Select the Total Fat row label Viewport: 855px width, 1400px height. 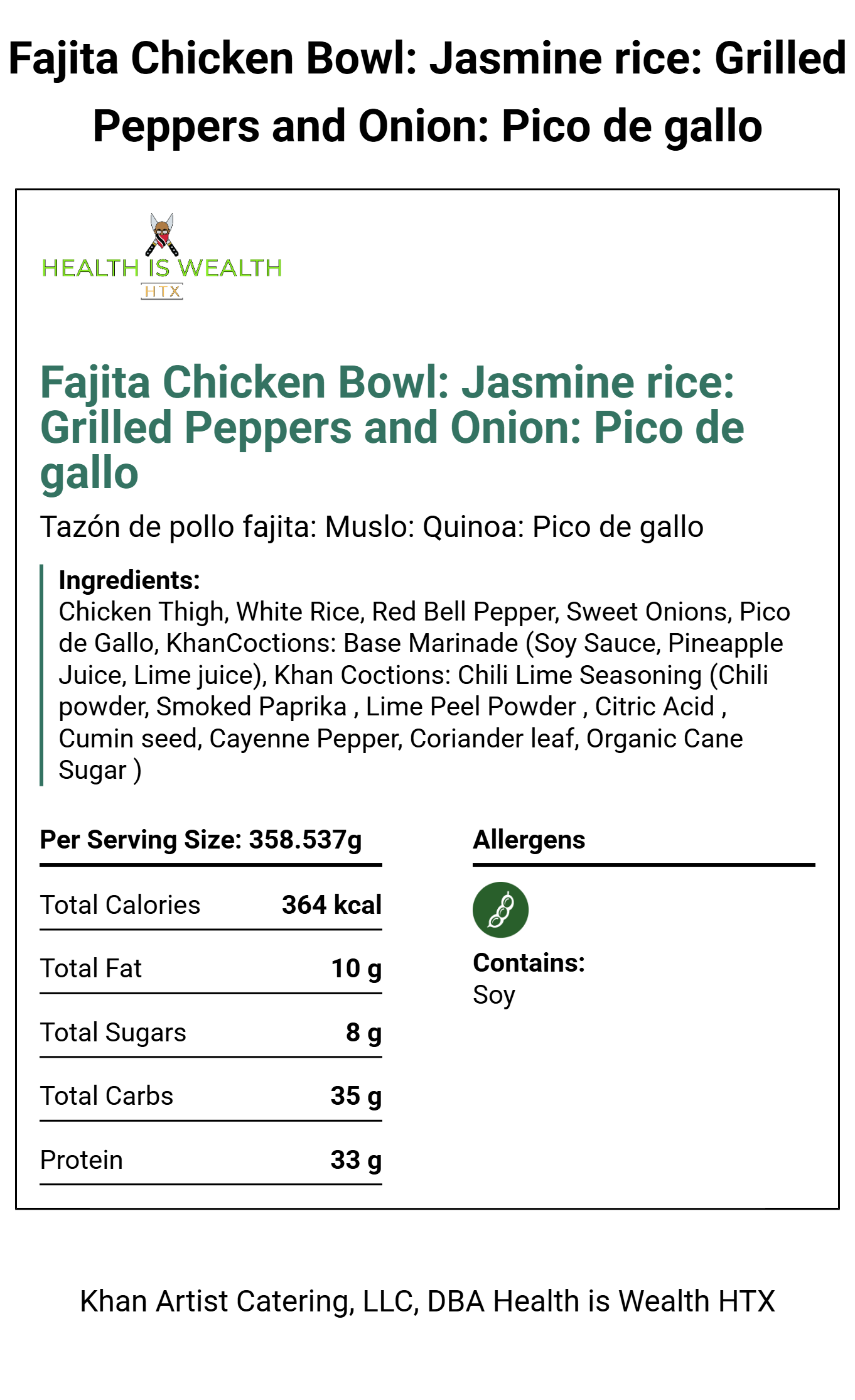[91, 969]
